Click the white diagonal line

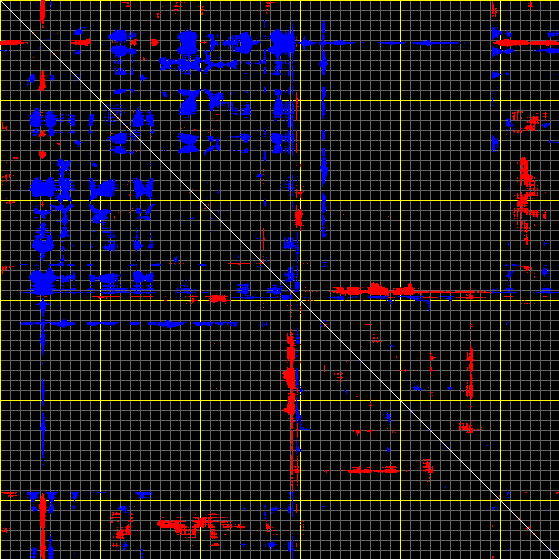[x=280, y=280]
